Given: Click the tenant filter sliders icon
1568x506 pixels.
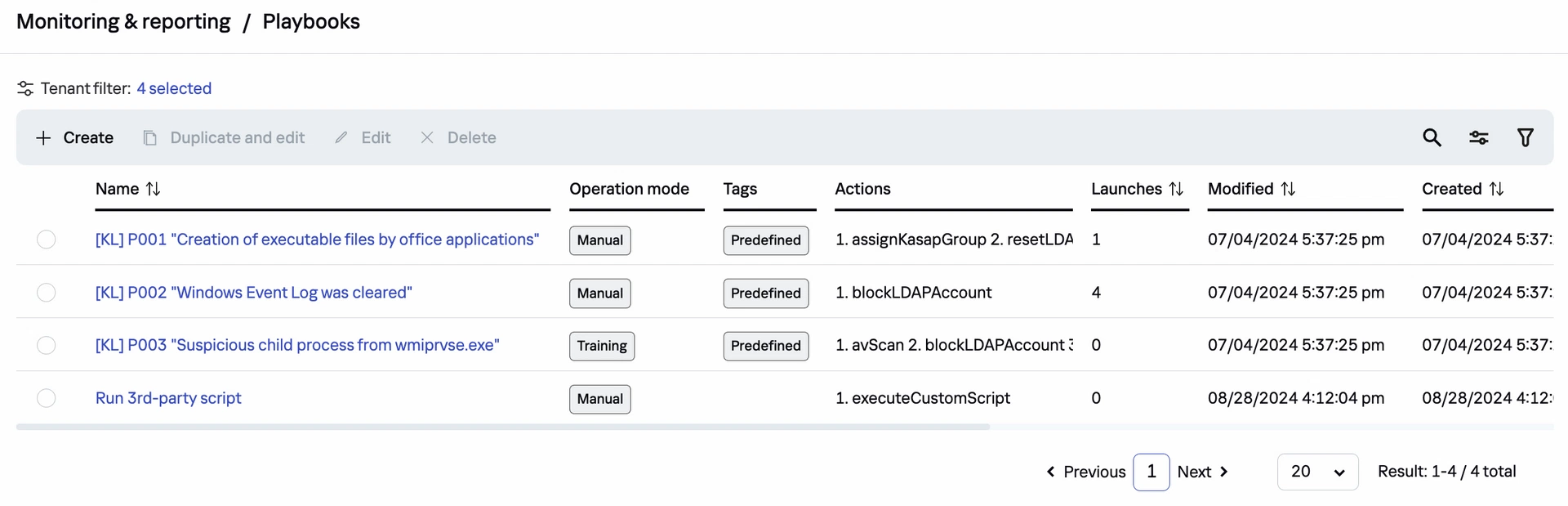Looking at the screenshot, I should click(x=25, y=88).
